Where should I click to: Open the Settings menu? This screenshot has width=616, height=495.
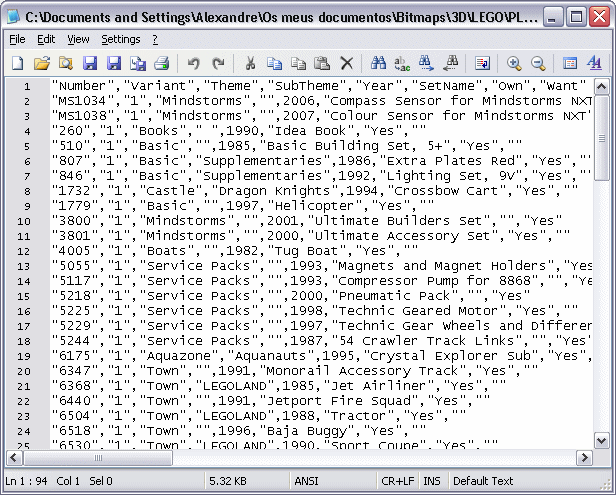tap(121, 39)
